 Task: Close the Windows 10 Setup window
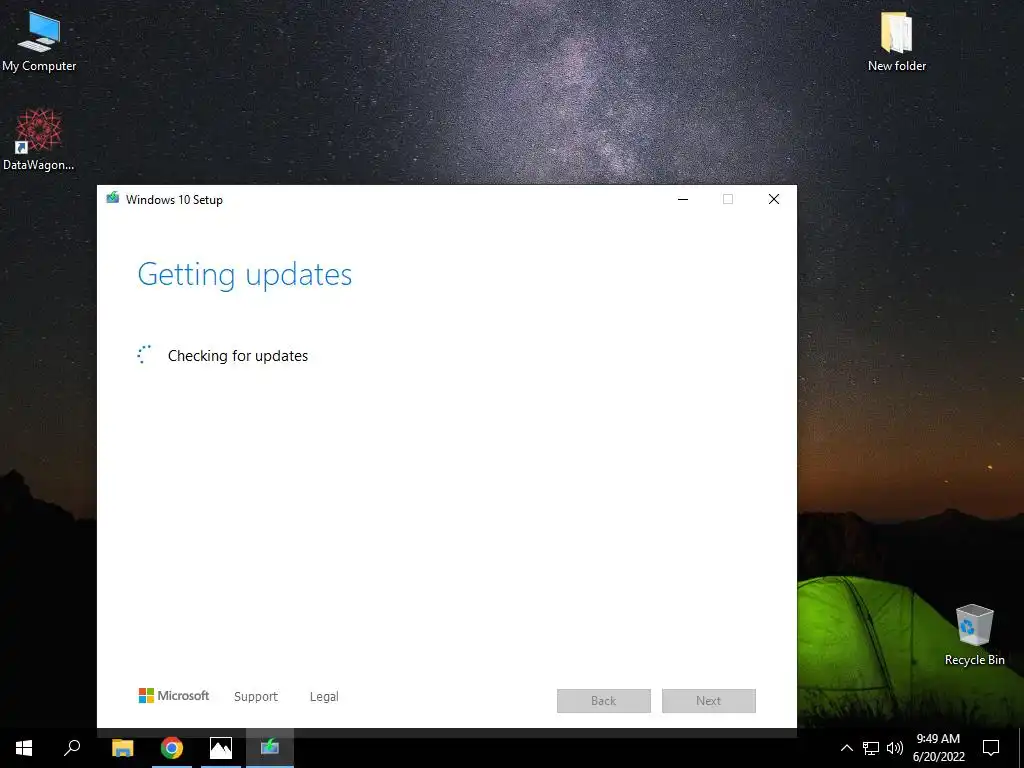pos(774,199)
